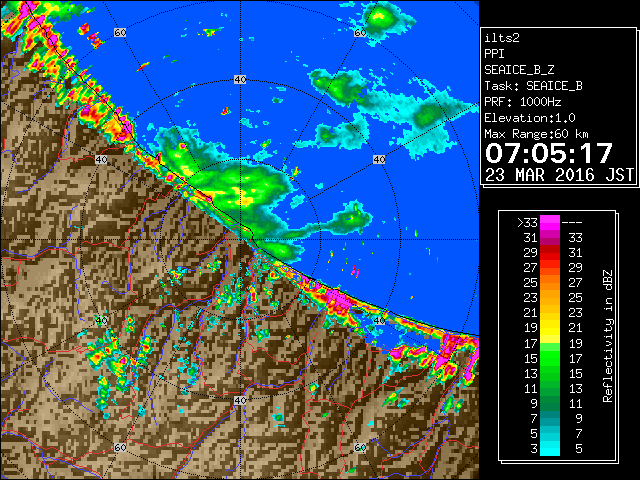Click the 'Max Range:60 km' text

click(x=537, y=134)
